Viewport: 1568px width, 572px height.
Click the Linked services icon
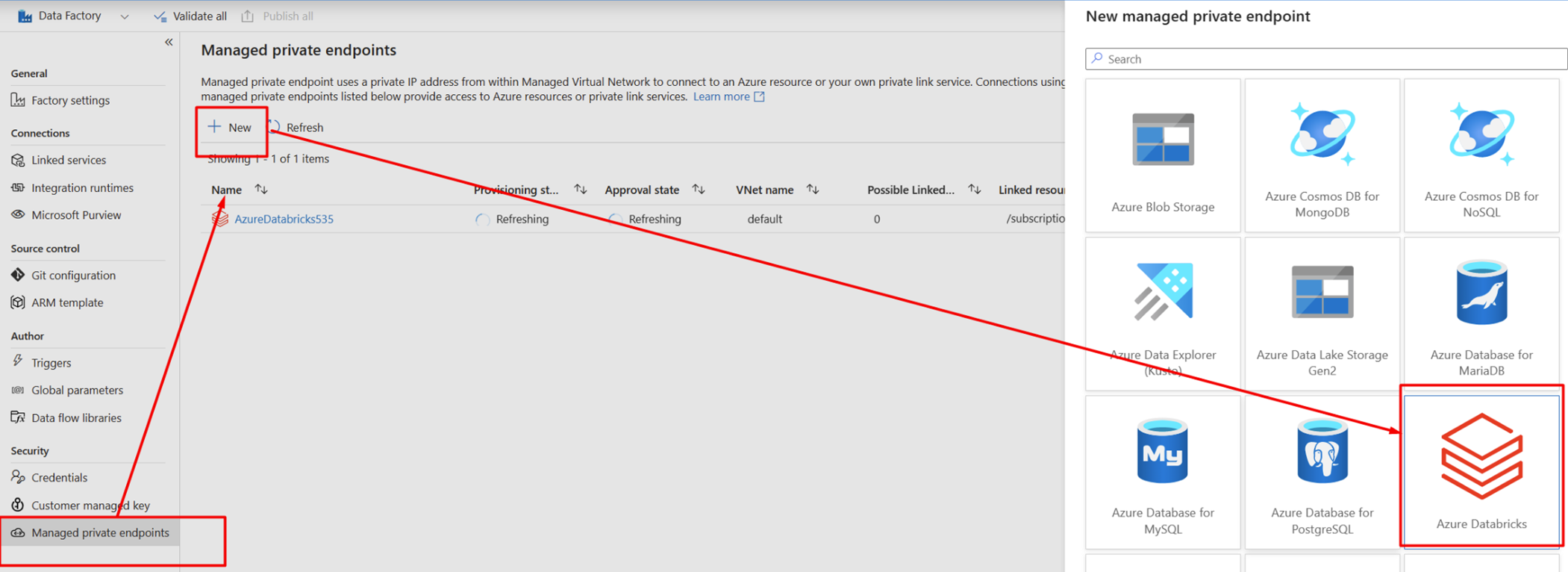tap(18, 160)
